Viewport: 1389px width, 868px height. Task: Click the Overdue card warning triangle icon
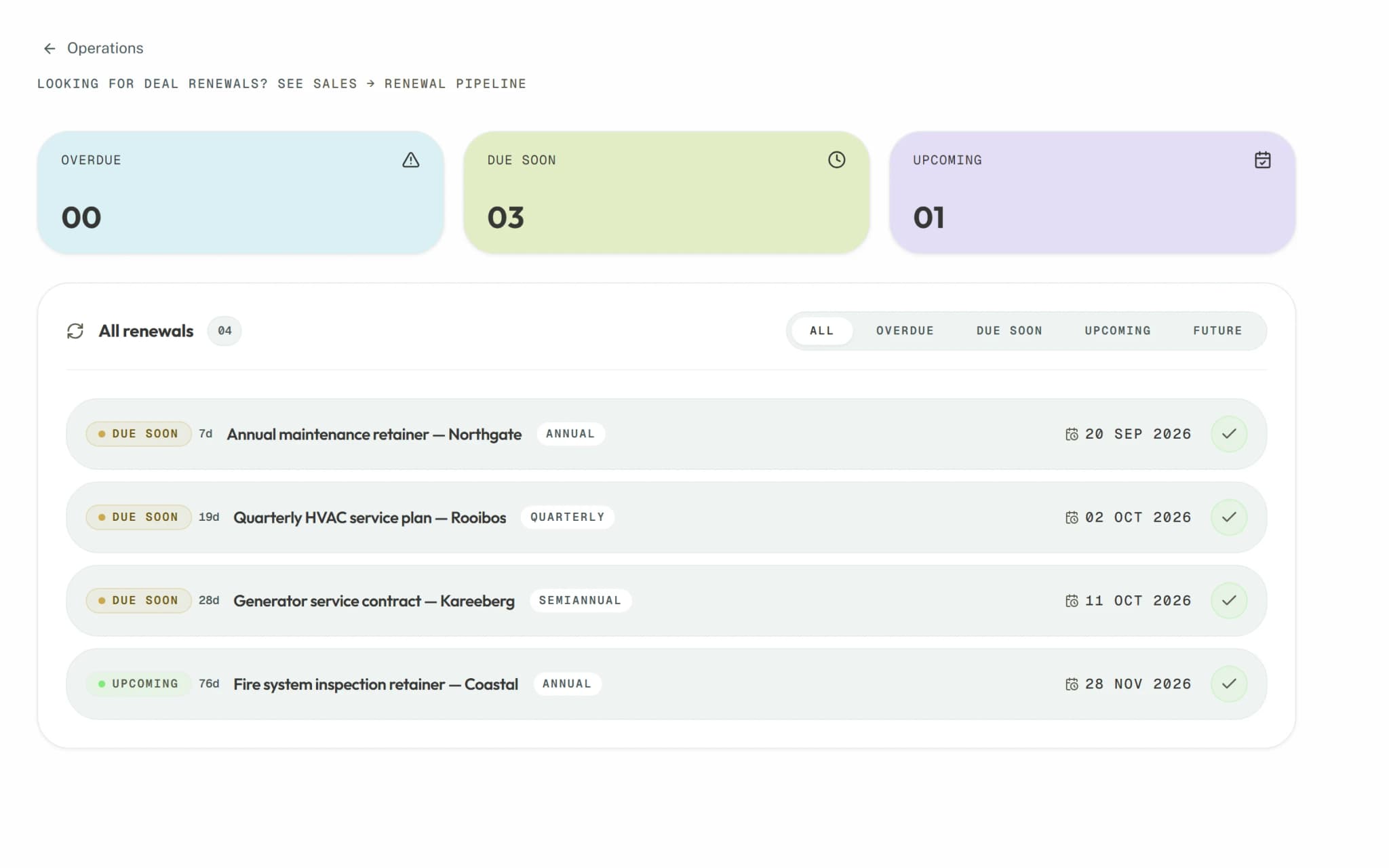(x=410, y=160)
